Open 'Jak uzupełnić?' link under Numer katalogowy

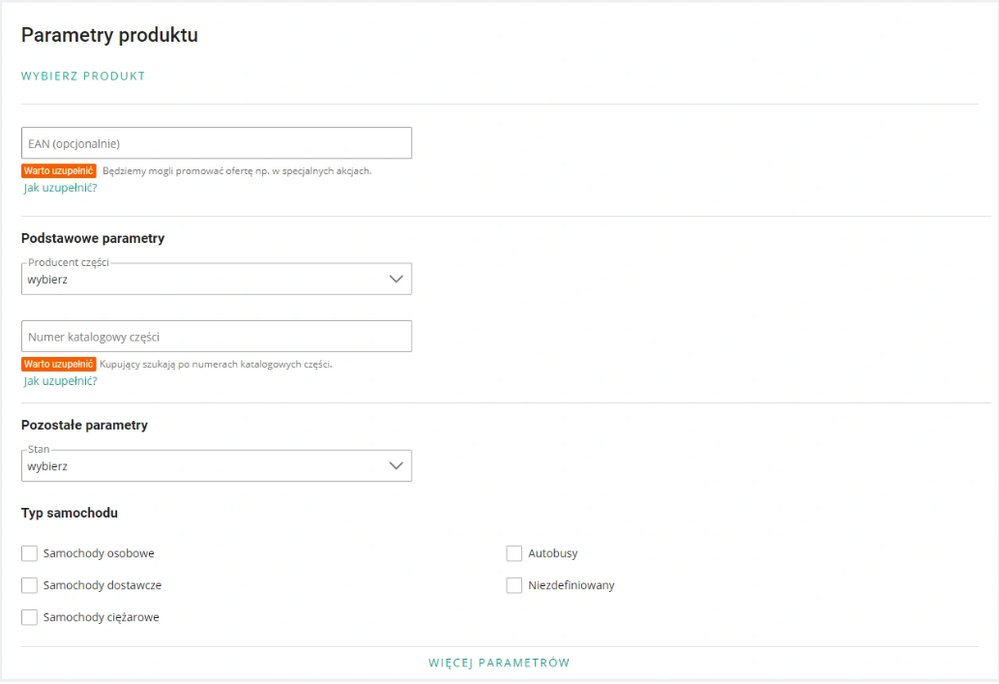pos(61,381)
